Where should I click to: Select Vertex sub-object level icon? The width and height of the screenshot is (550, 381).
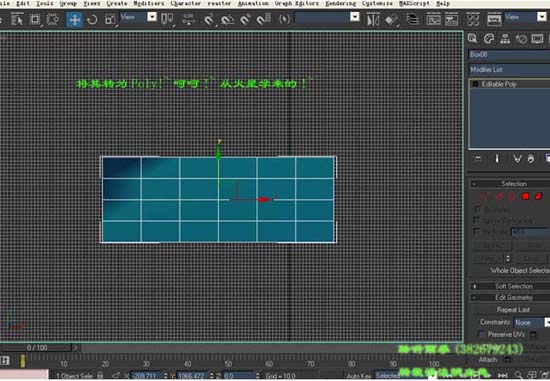pyautogui.click(x=484, y=196)
